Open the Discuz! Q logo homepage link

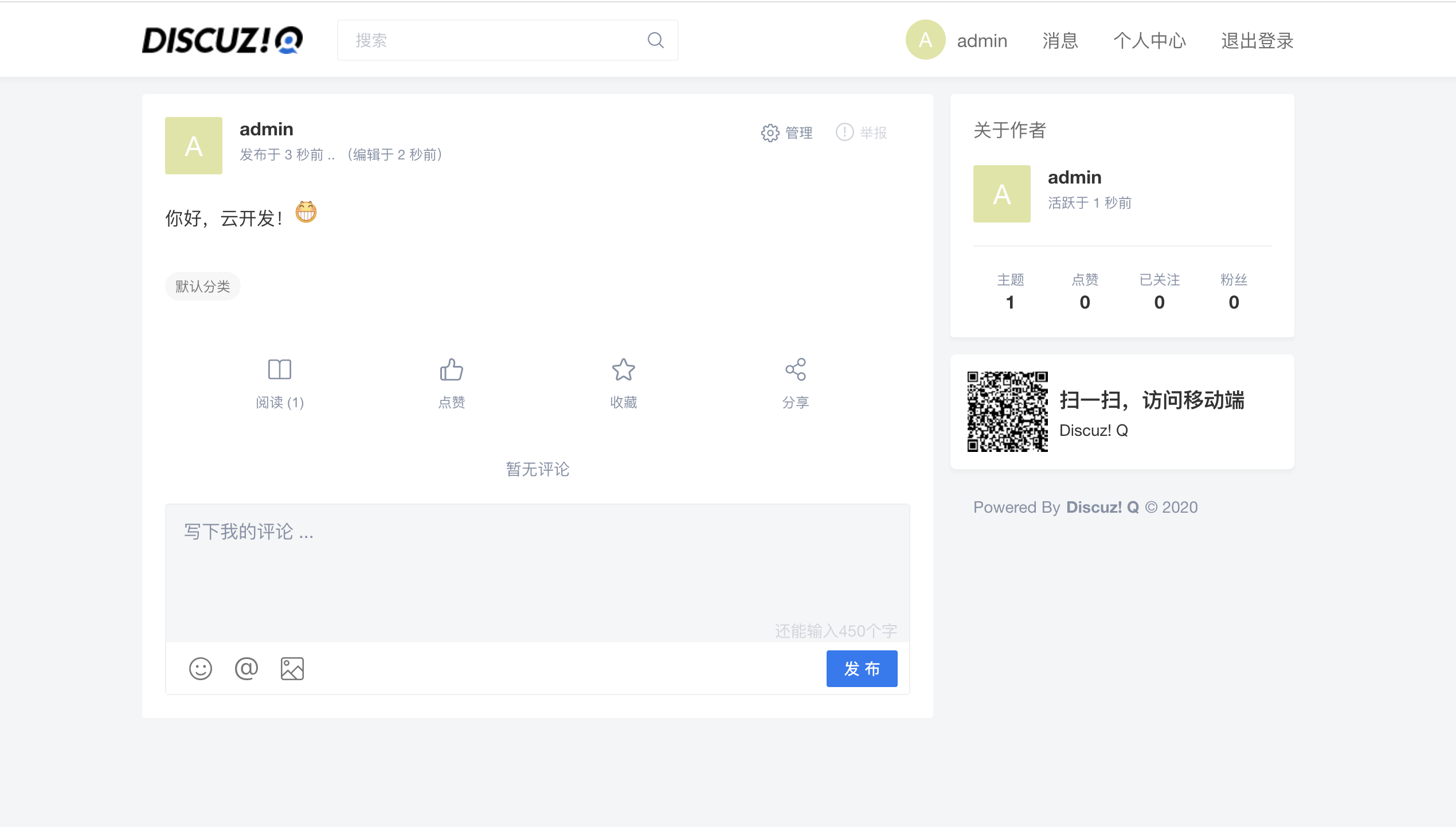222,40
